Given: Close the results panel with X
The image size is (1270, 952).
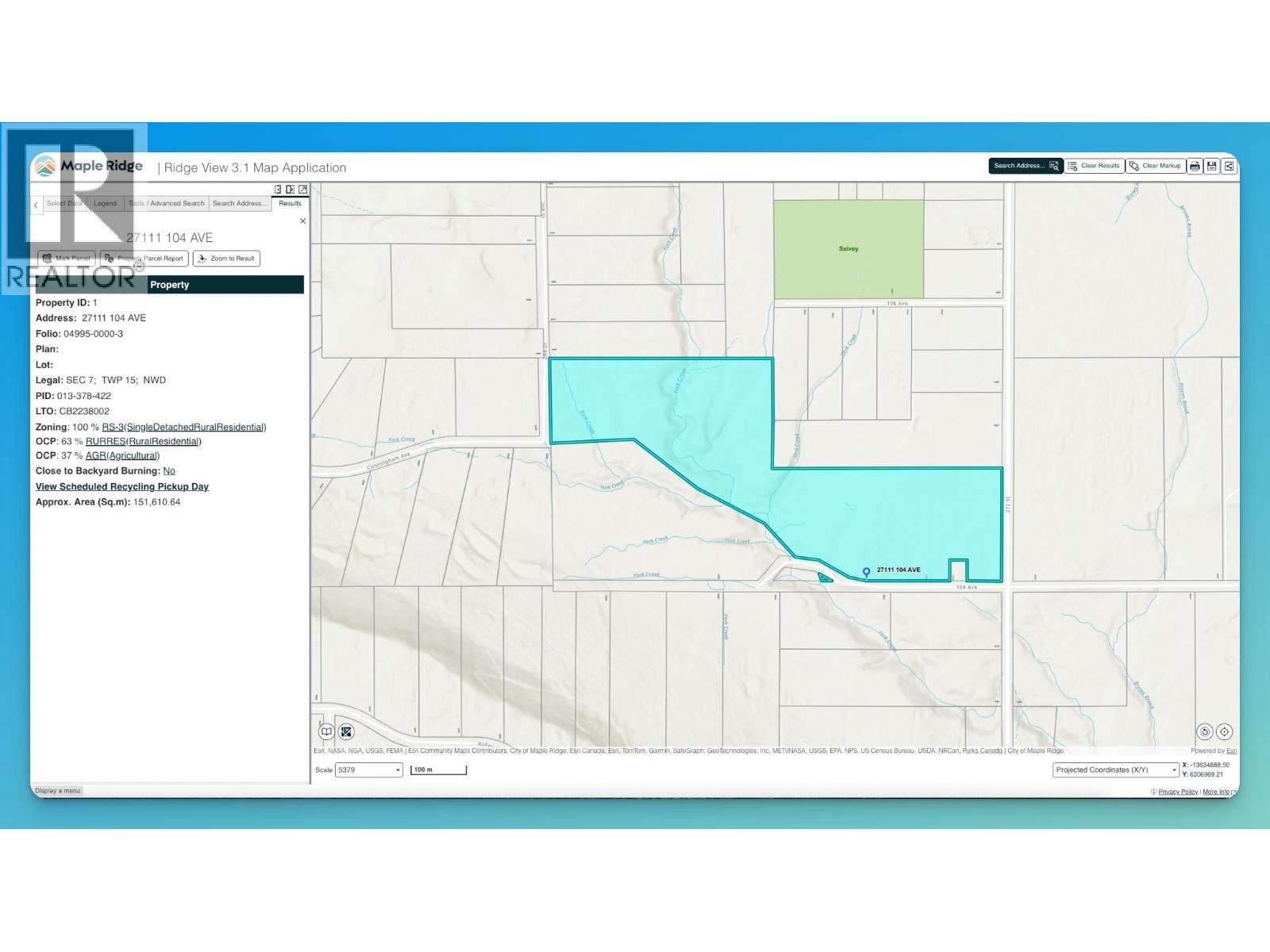Looking at the screenshot, I should [302, 221].
